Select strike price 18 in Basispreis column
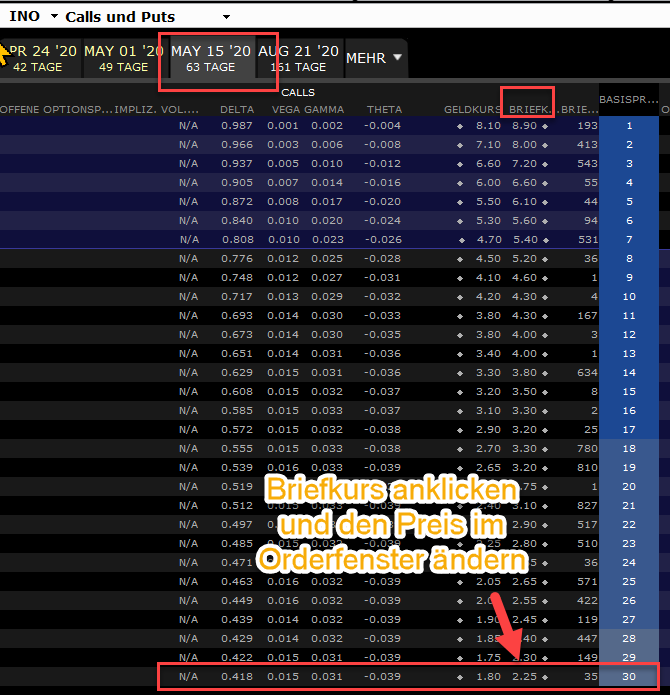Viewport: 670px width, 695px height. pos(629,448)
